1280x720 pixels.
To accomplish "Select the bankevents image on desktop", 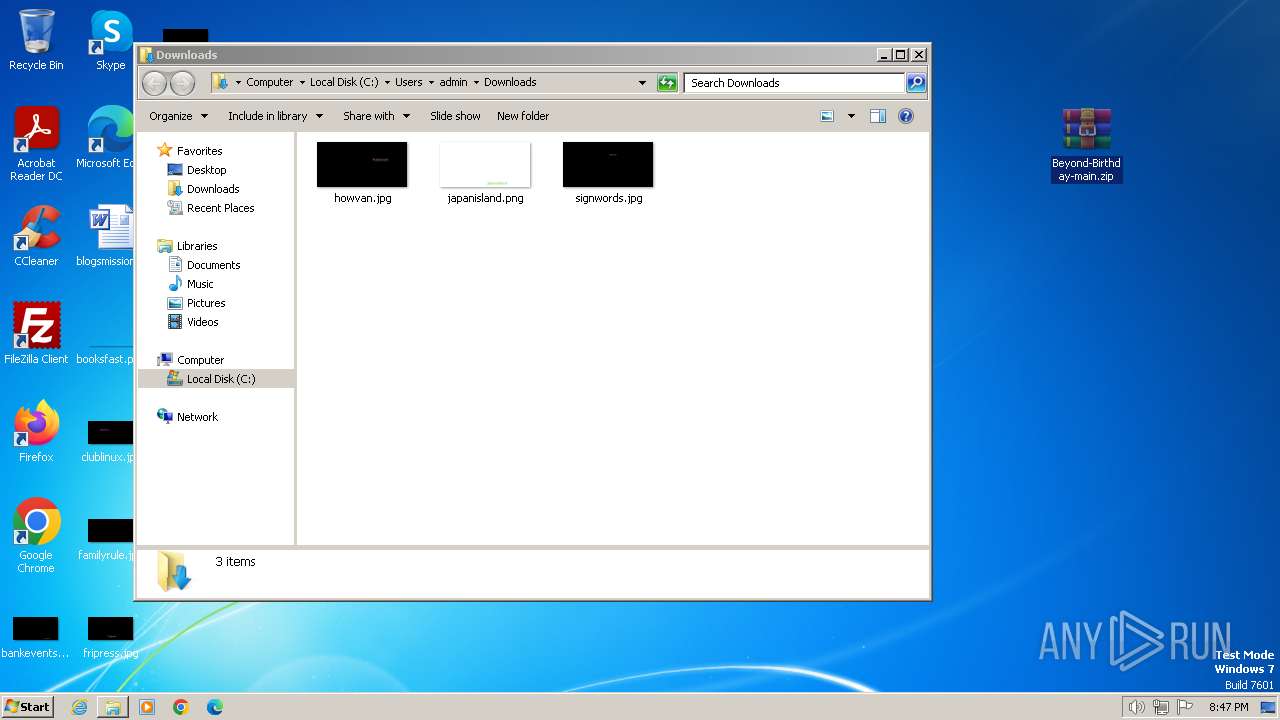I will (x=36, y=638).
